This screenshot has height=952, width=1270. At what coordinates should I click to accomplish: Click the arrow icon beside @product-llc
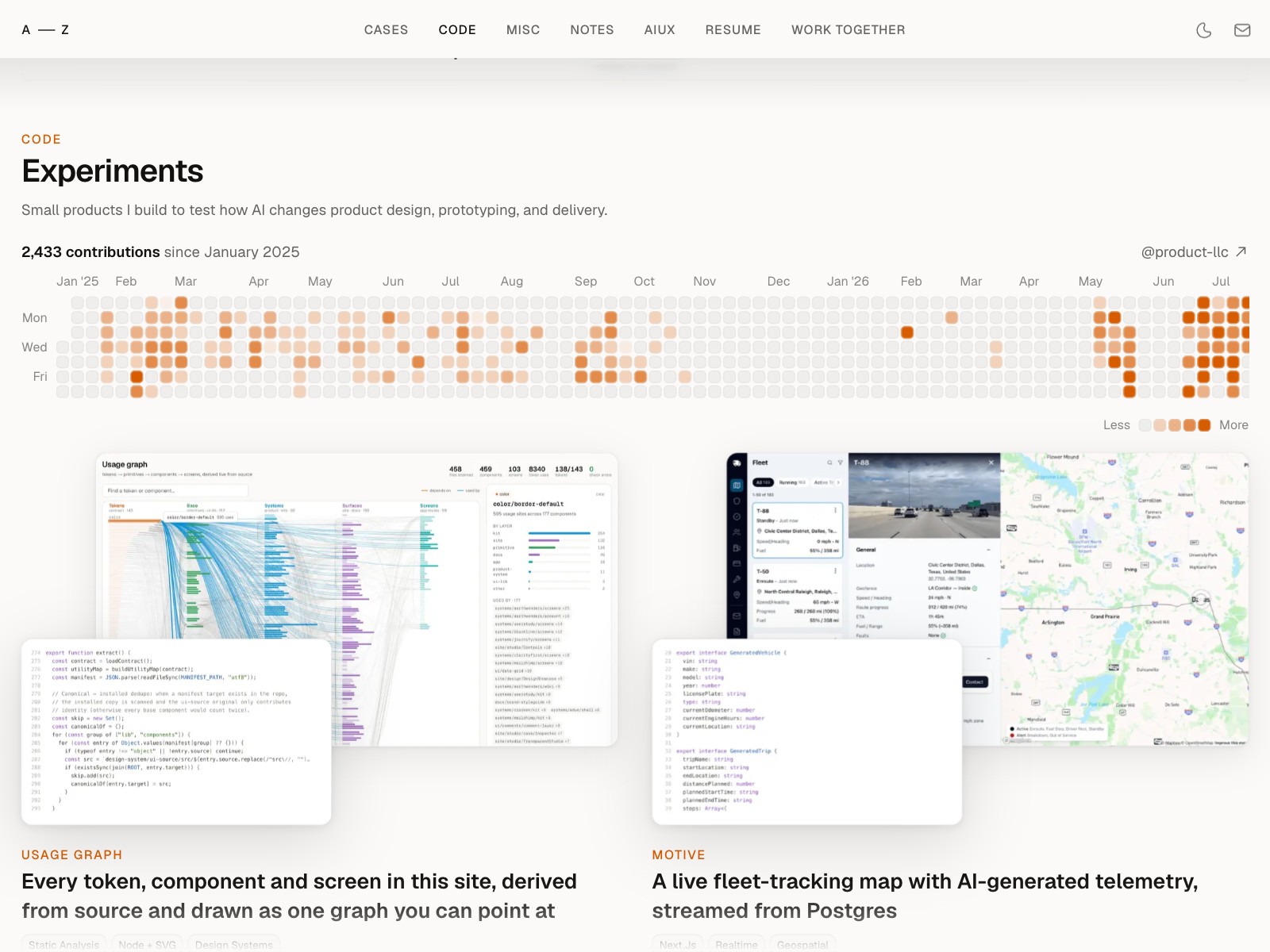[1241, 251]
